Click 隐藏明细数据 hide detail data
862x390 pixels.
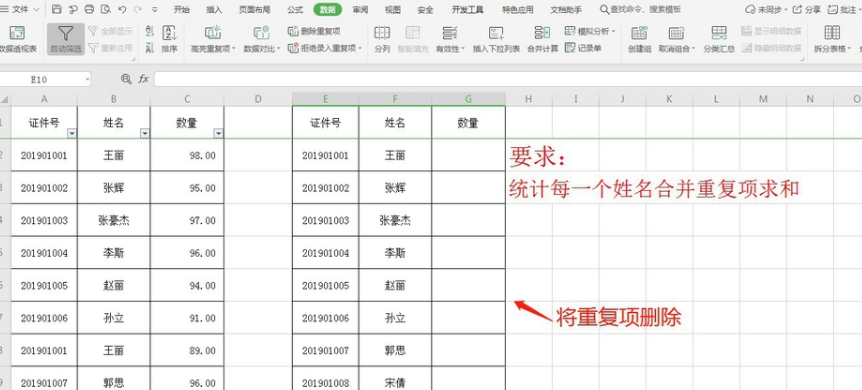[771, 48]
